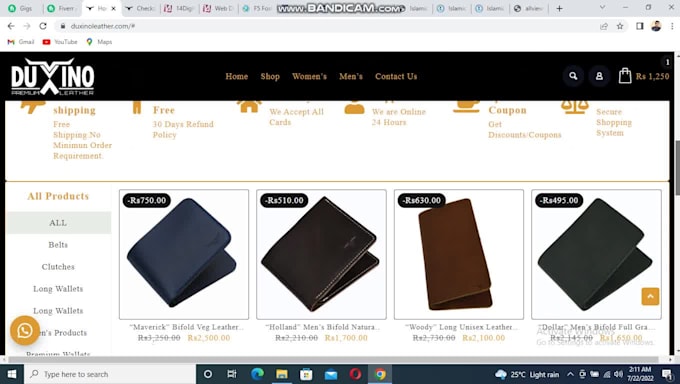Go to Home in site navigation
The image size is (680, 384).
[x=237, y=76]
